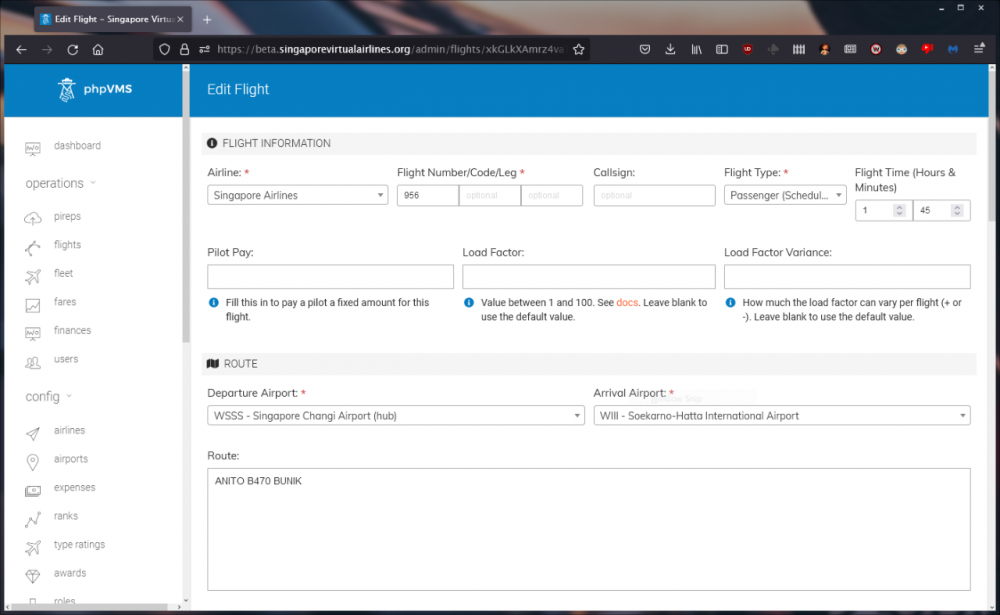1000x615 pixels.
Task: Open the dashboard menu item
Action: [x=76, y=146]
